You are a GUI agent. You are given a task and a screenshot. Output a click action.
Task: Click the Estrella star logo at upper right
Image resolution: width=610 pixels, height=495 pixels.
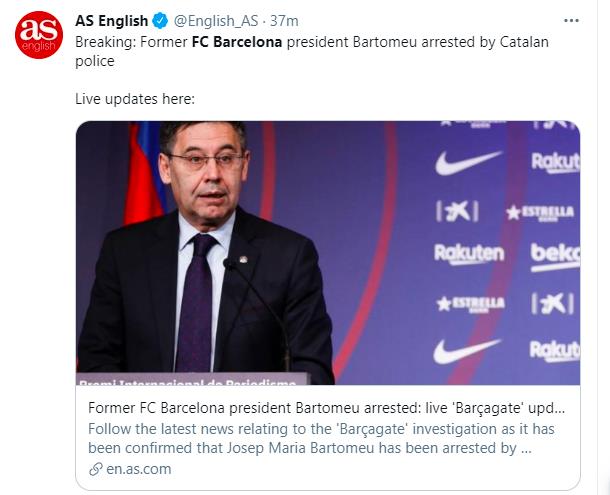coord(540,213)
